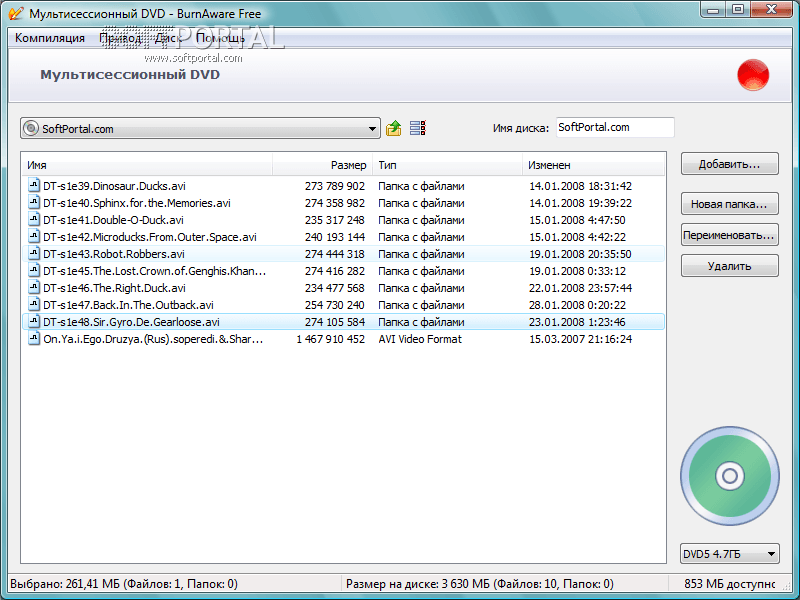Screen dimensions: 800x600
Task: Click the Имя диска input field
Action: tap(615, 128)
